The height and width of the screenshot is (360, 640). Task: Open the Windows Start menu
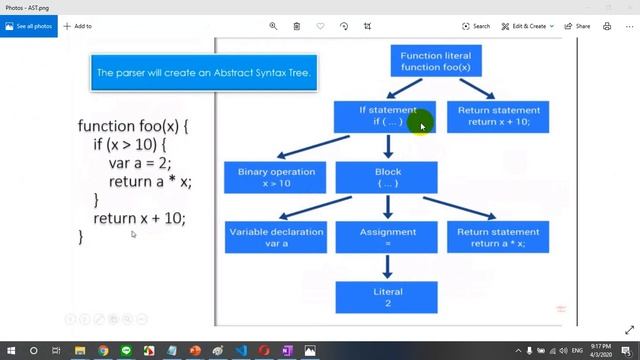(11, 351)
